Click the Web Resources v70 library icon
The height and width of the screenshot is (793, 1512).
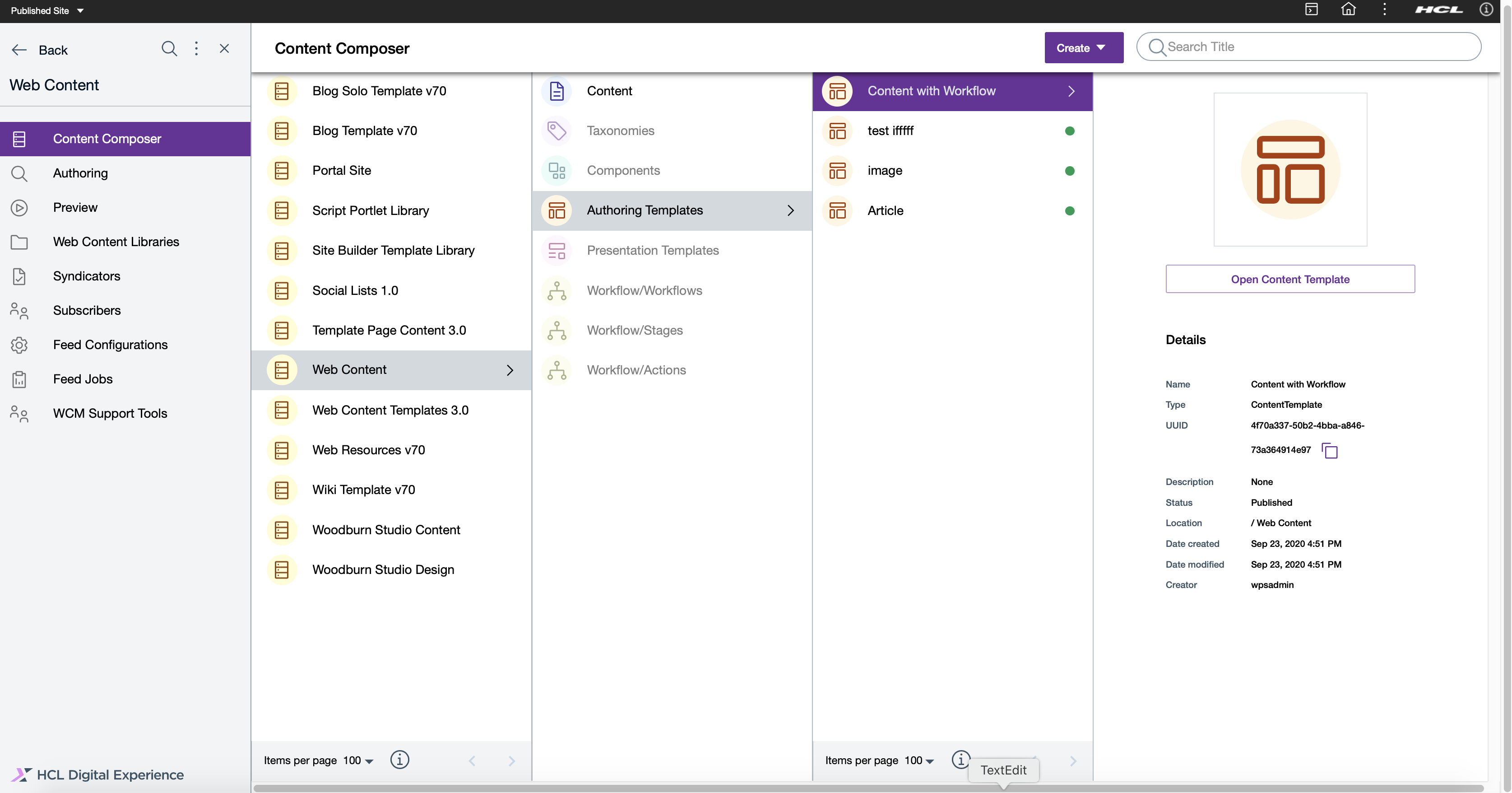click(x=282, y=451)
